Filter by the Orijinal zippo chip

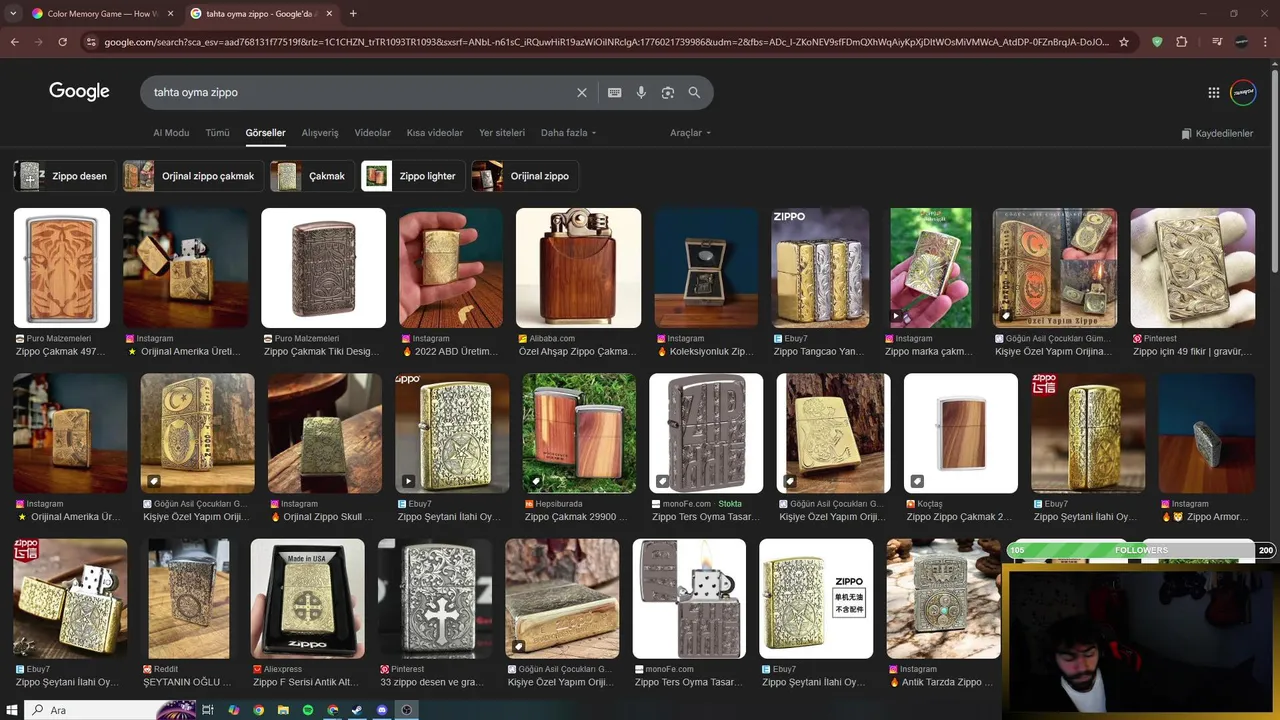pyautogui.click(x=524, y=176)
